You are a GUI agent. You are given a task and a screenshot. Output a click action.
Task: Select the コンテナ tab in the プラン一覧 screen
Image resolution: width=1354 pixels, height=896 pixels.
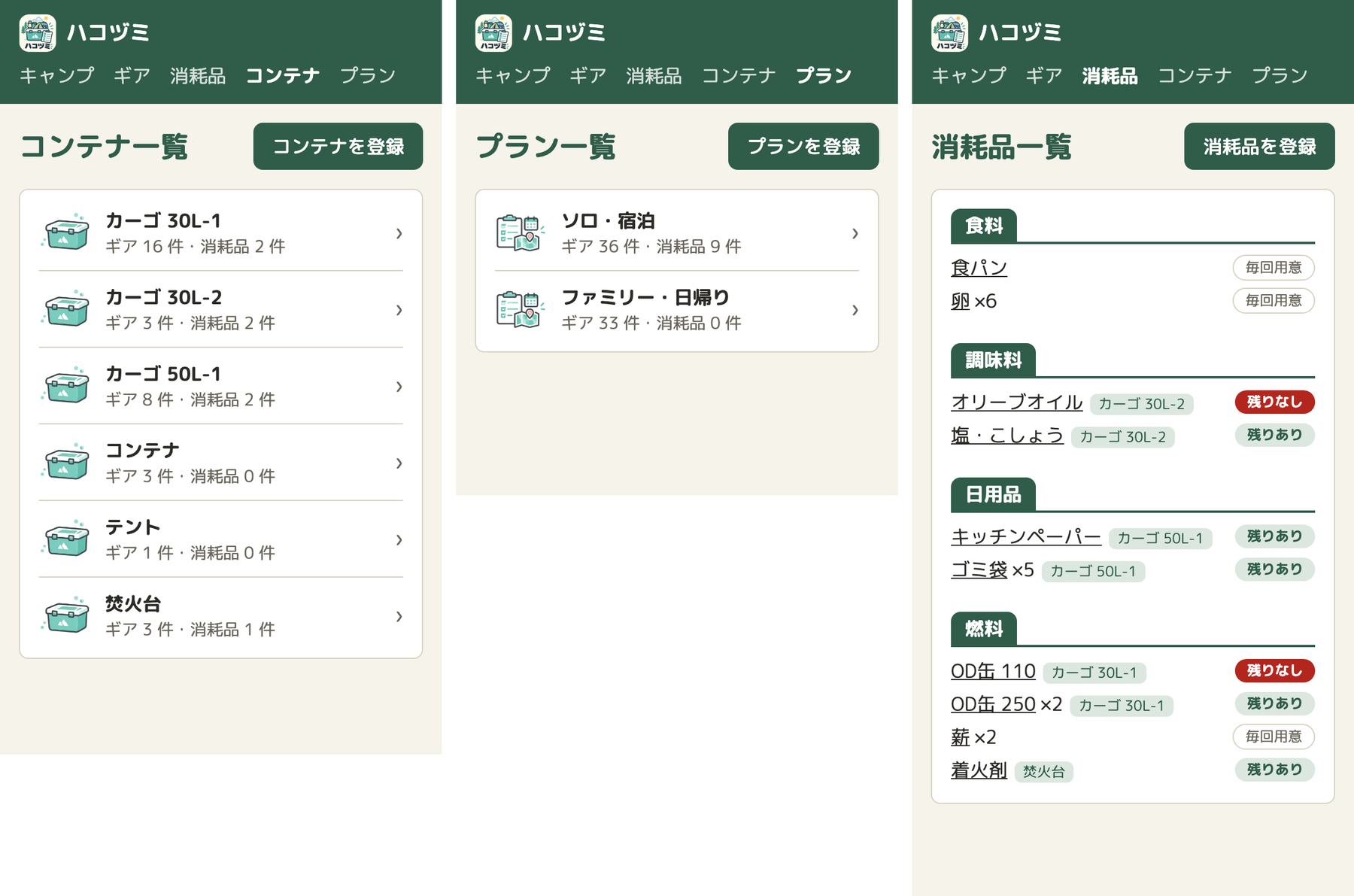click(x=739, y=75)
